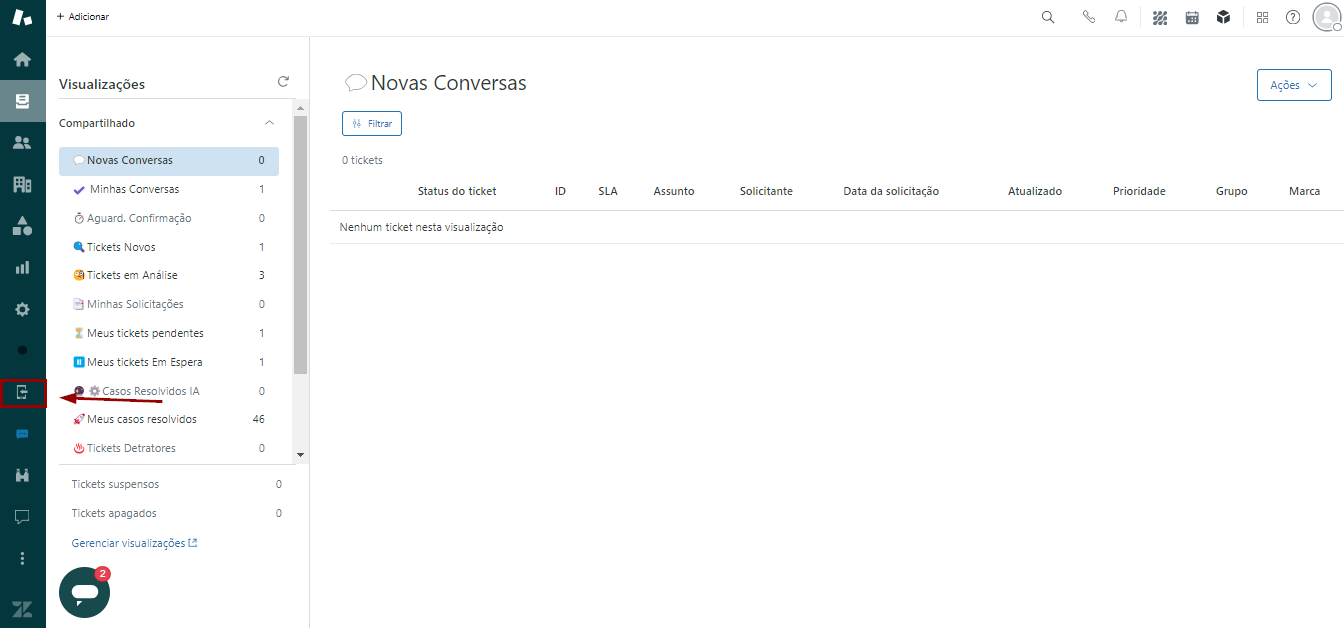1344x628 pixels.
Task: Open the notifications bell icon
Action: click(x=1121, y=17)
